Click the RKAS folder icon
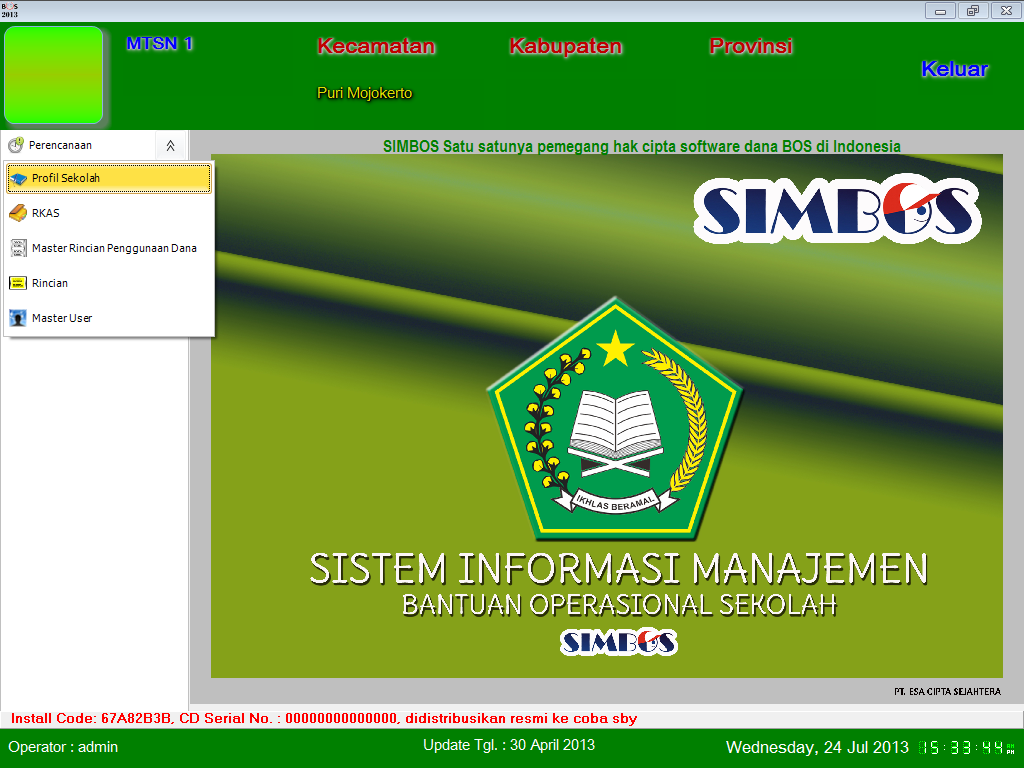This screenshot has width=1024, height=768. (x=18, y=213)
